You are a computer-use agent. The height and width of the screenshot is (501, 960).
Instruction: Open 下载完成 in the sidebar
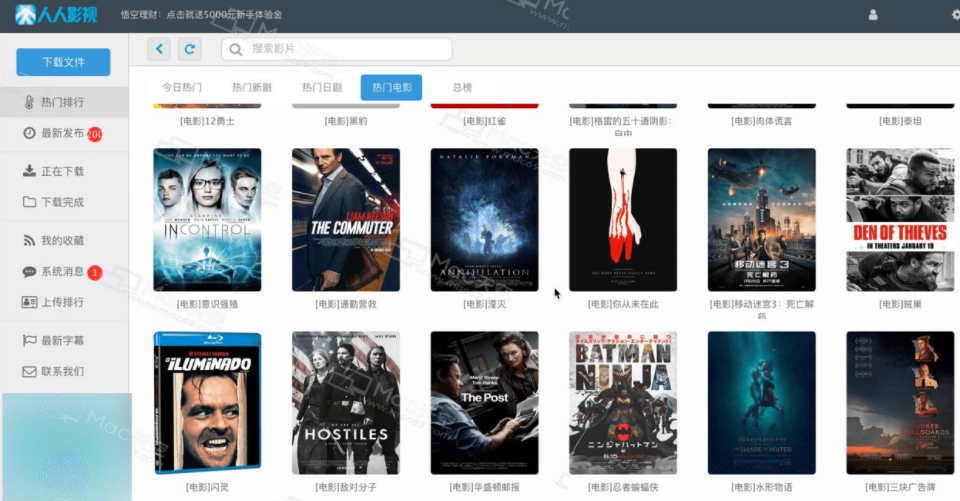point(64,202)
